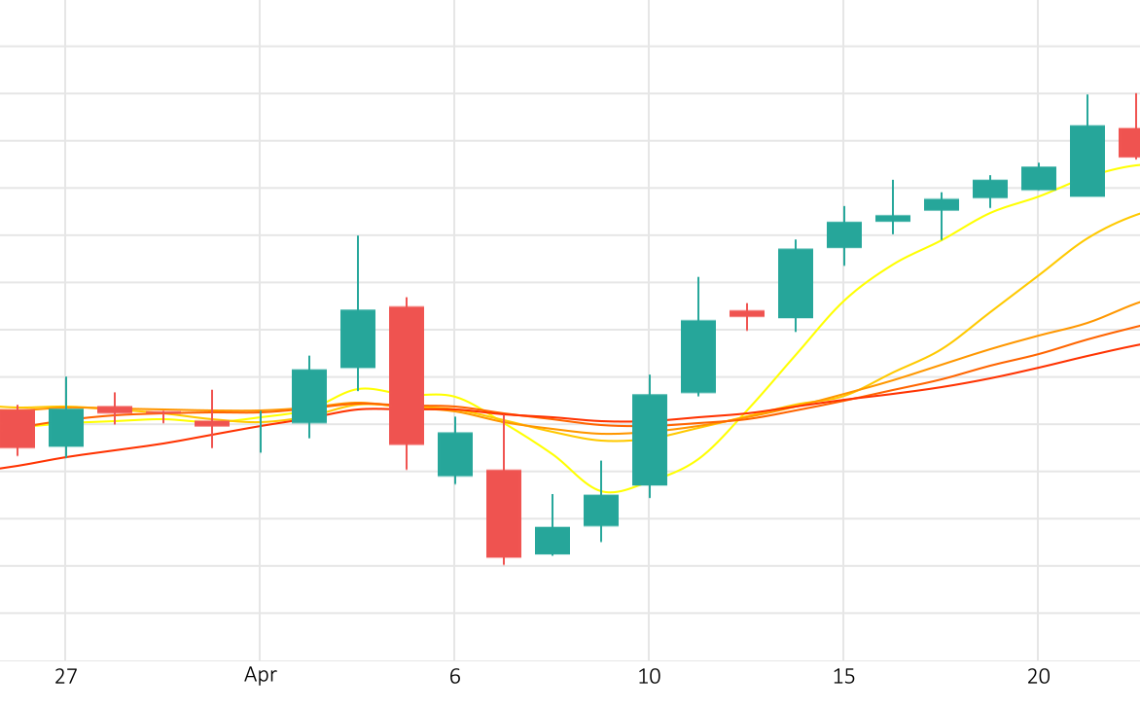Click the green candle above the 6 label
This screenshot has width=1140, height=710.
click(x=455, y=454)
